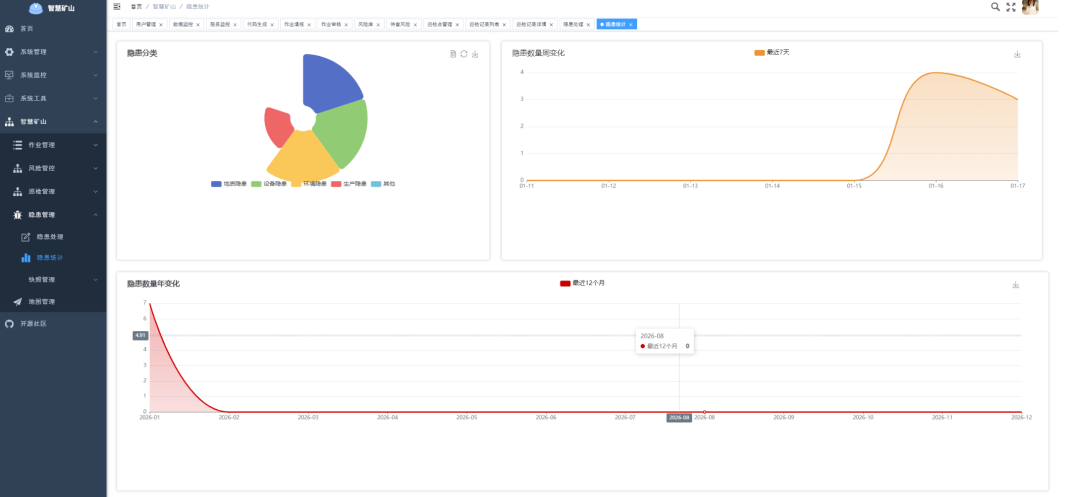Expand 快照管理 submenu
This screenshot has height=497, width=1080.
tap(53, 279)
